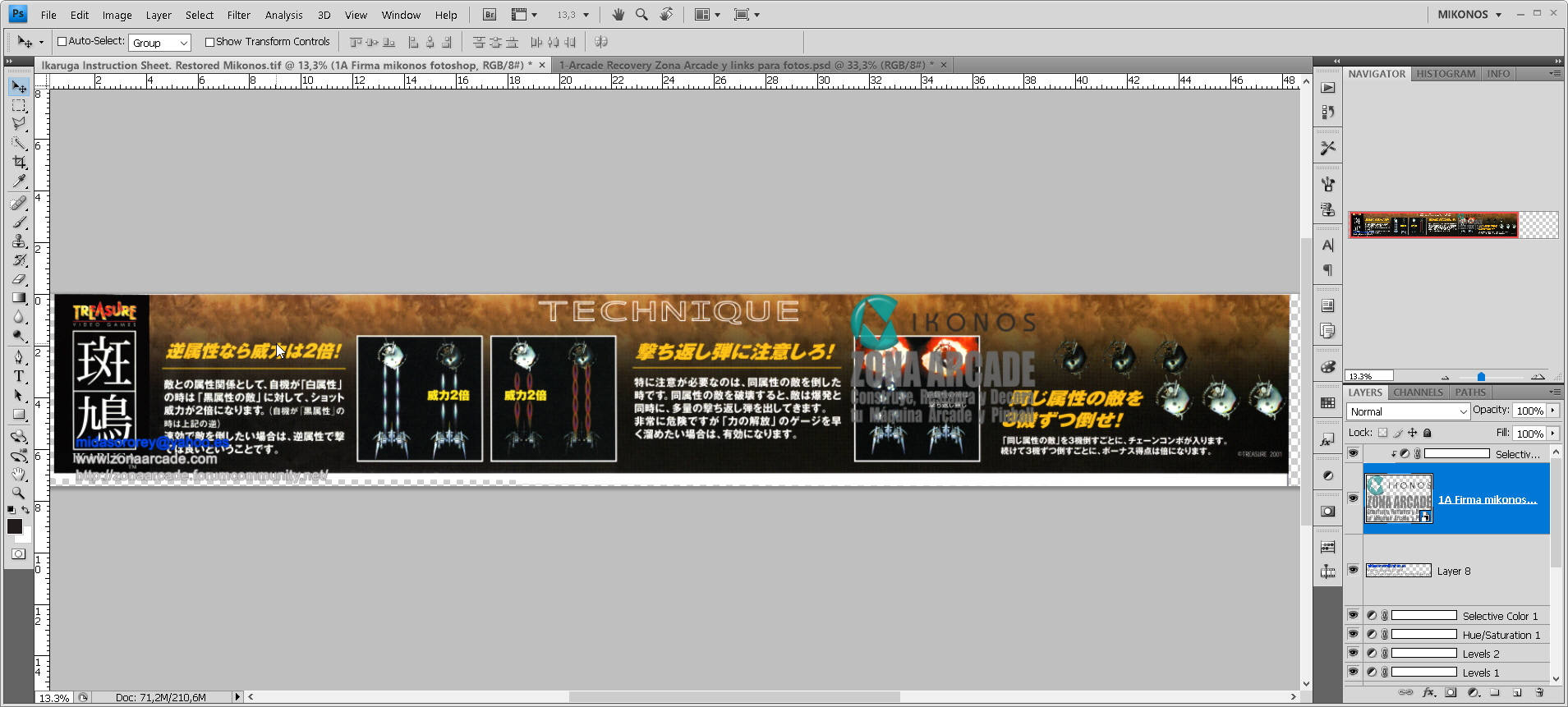Open the blend mode Normal dropdown

click(x=1408, y=411)
